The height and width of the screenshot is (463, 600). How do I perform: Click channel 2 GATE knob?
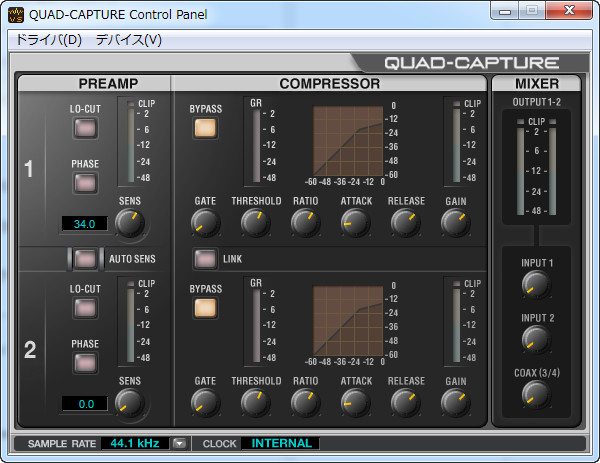click(x=205, y=403)
